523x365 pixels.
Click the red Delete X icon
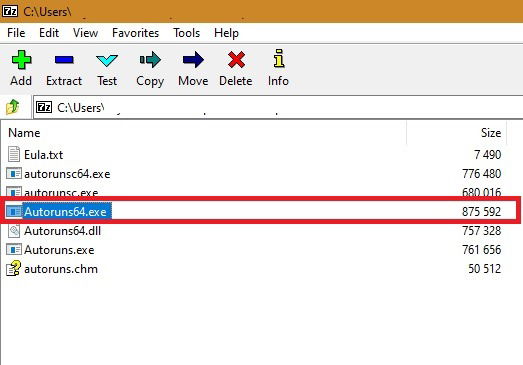pos(236,60)
